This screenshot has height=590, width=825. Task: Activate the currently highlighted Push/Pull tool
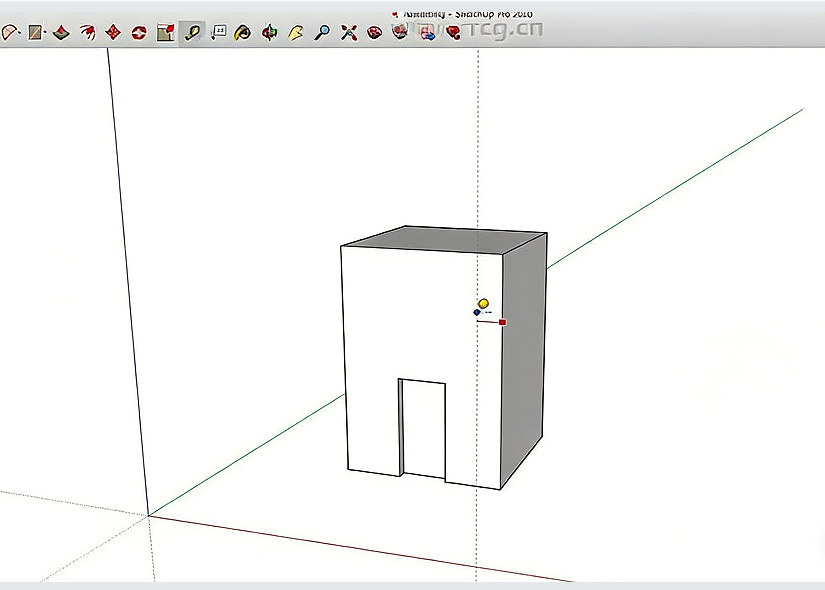pos(193,31)
